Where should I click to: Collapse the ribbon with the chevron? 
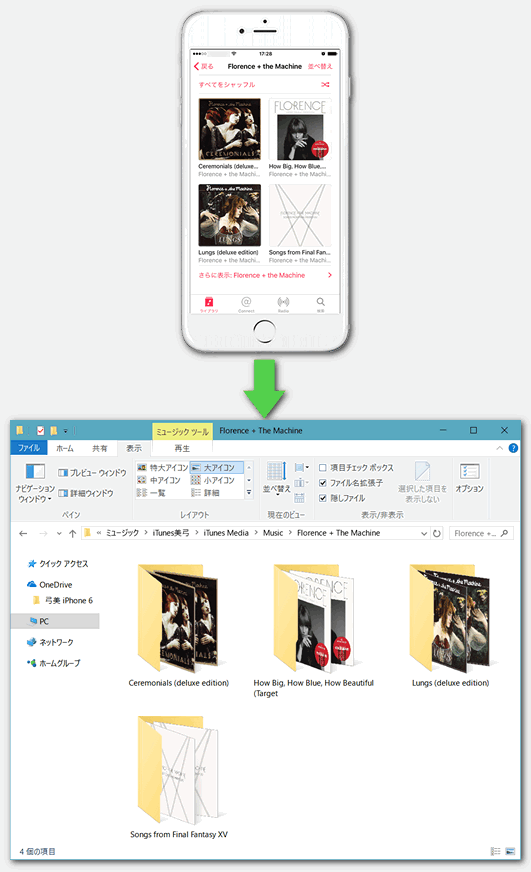pos(499,448)
